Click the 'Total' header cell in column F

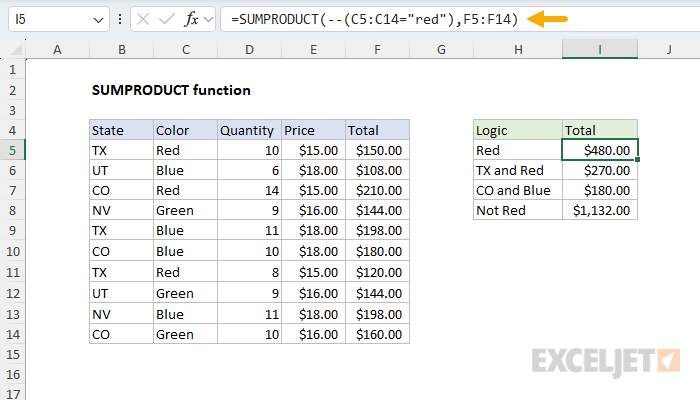point(377,130)
